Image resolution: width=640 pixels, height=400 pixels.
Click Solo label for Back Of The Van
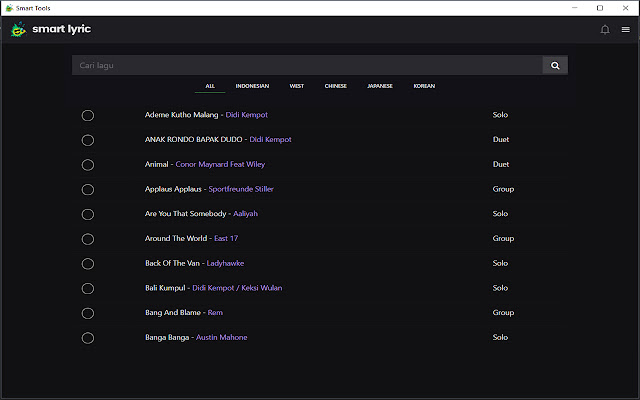click(500, 263)
